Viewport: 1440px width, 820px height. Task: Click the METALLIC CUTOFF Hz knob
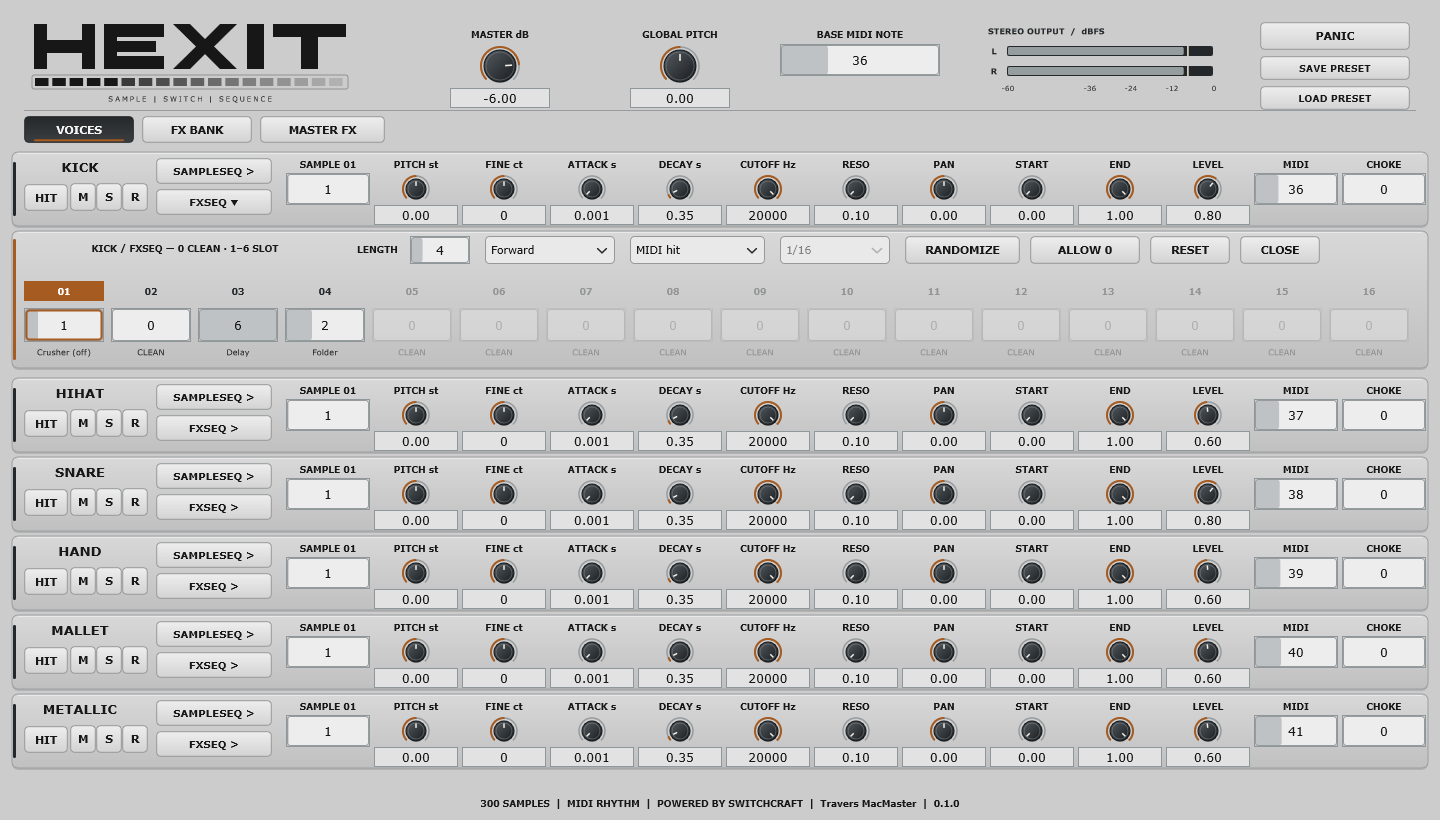[768, 731]
